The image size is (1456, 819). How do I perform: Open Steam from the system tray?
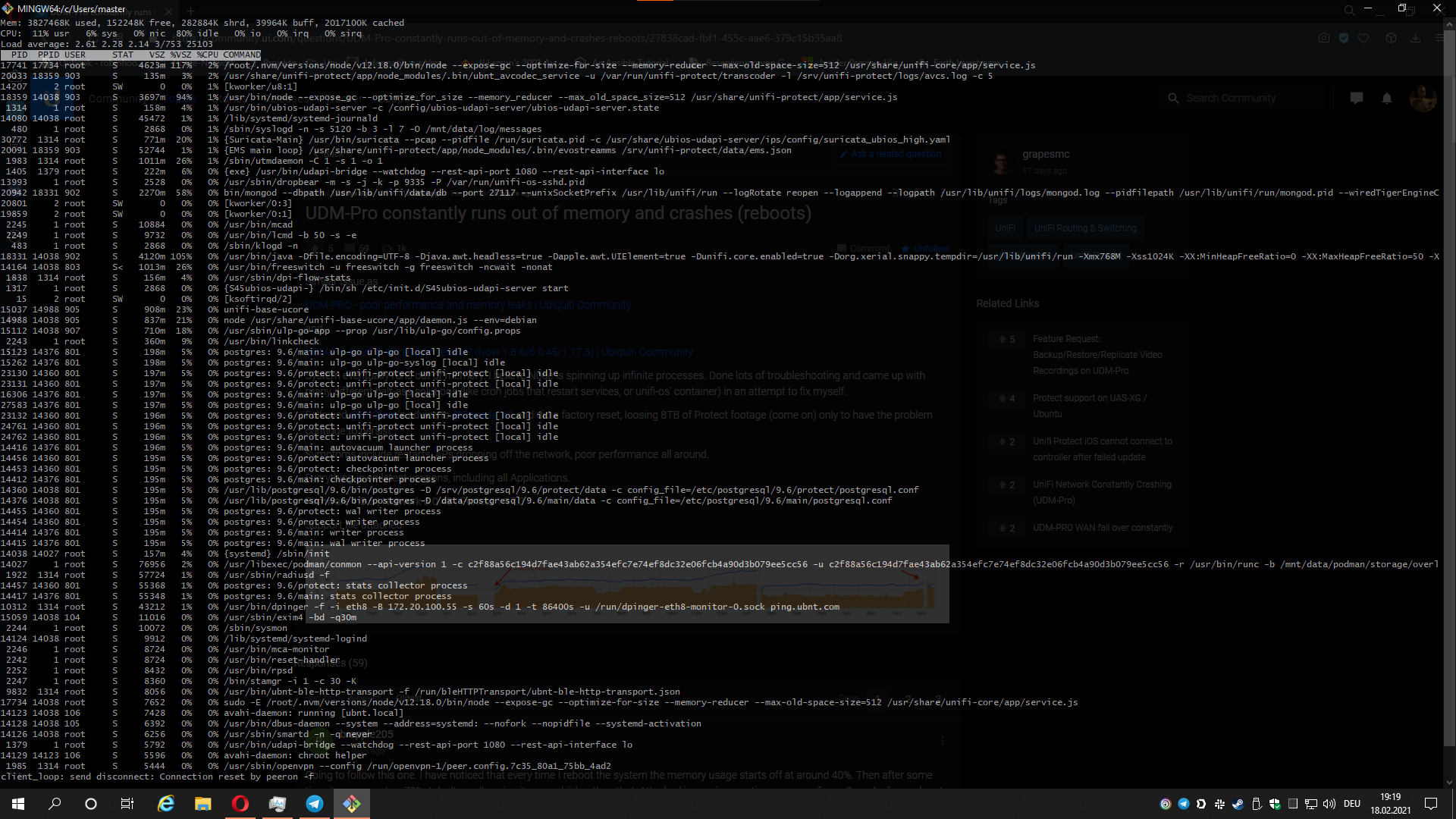point(1238,805)
